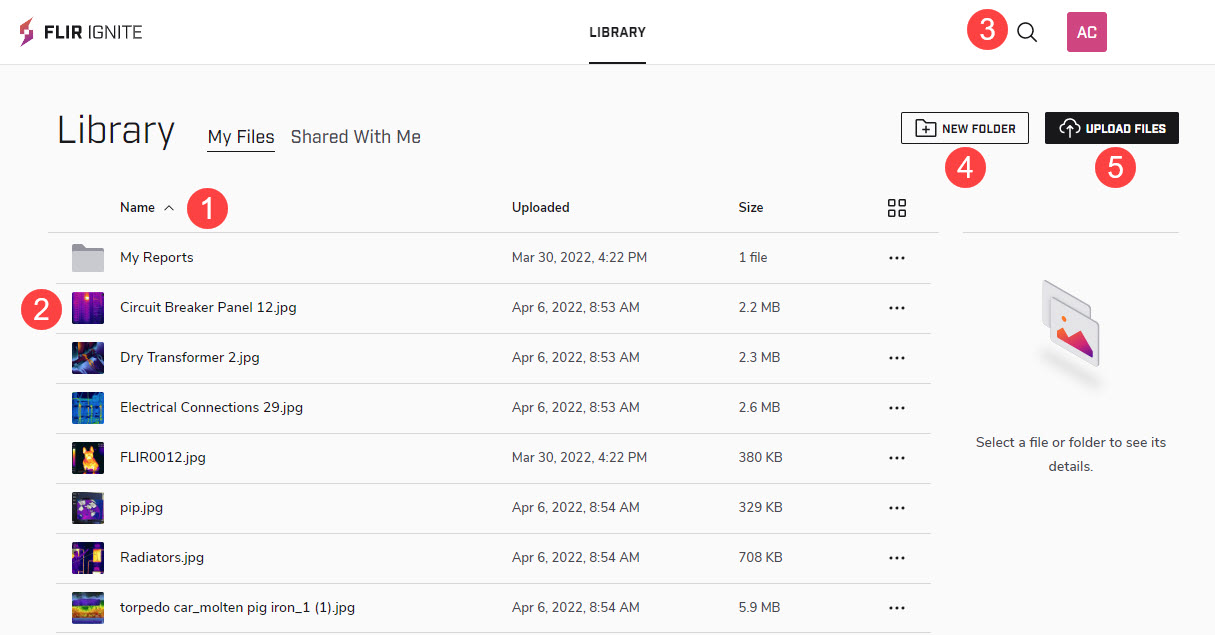Open more options for Dry Transformer 2.jpg
The image size is (1215, 635).
click(x=897, y=358)
